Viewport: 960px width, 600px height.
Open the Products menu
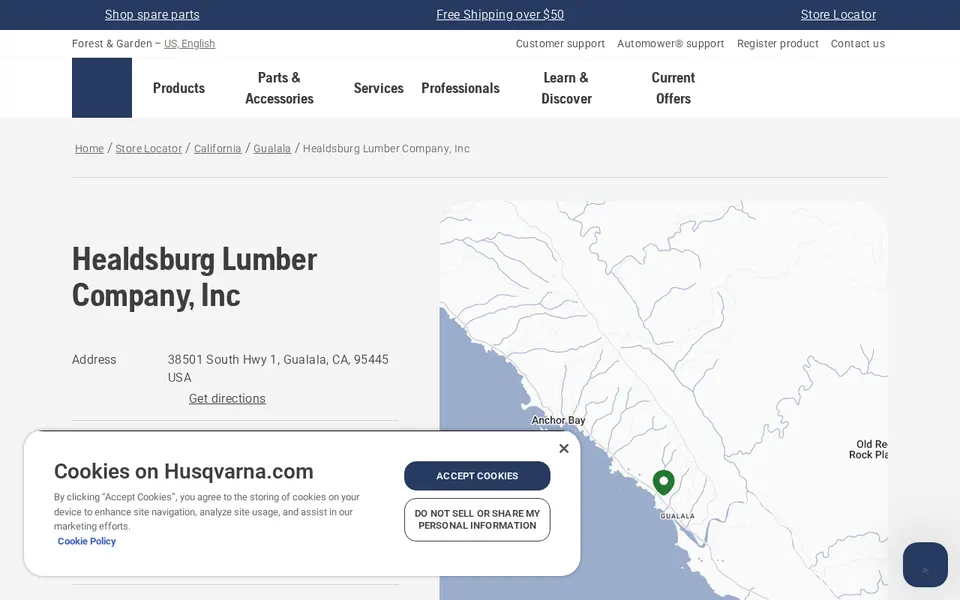179,88
